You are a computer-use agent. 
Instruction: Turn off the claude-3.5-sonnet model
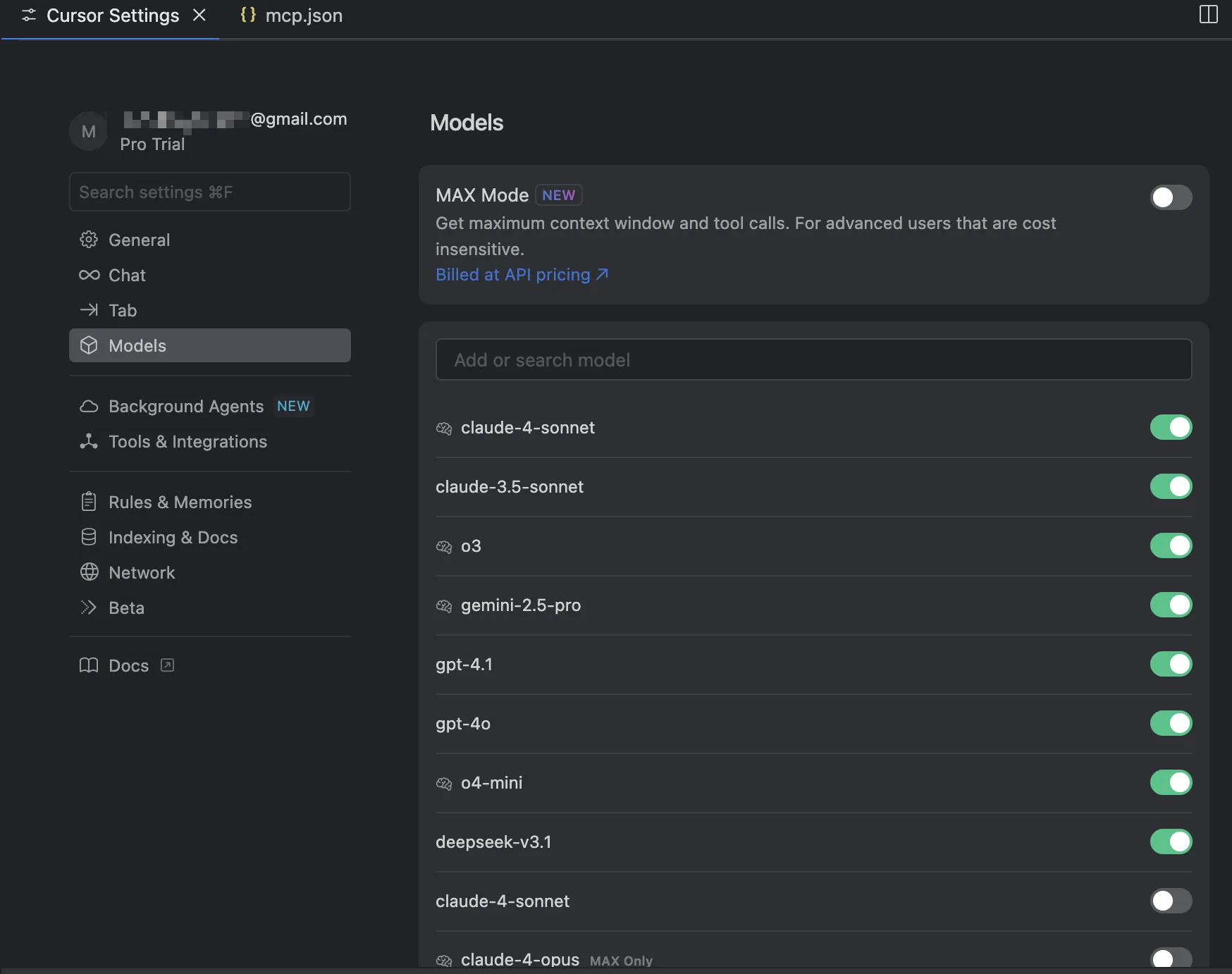(1171, 486)
